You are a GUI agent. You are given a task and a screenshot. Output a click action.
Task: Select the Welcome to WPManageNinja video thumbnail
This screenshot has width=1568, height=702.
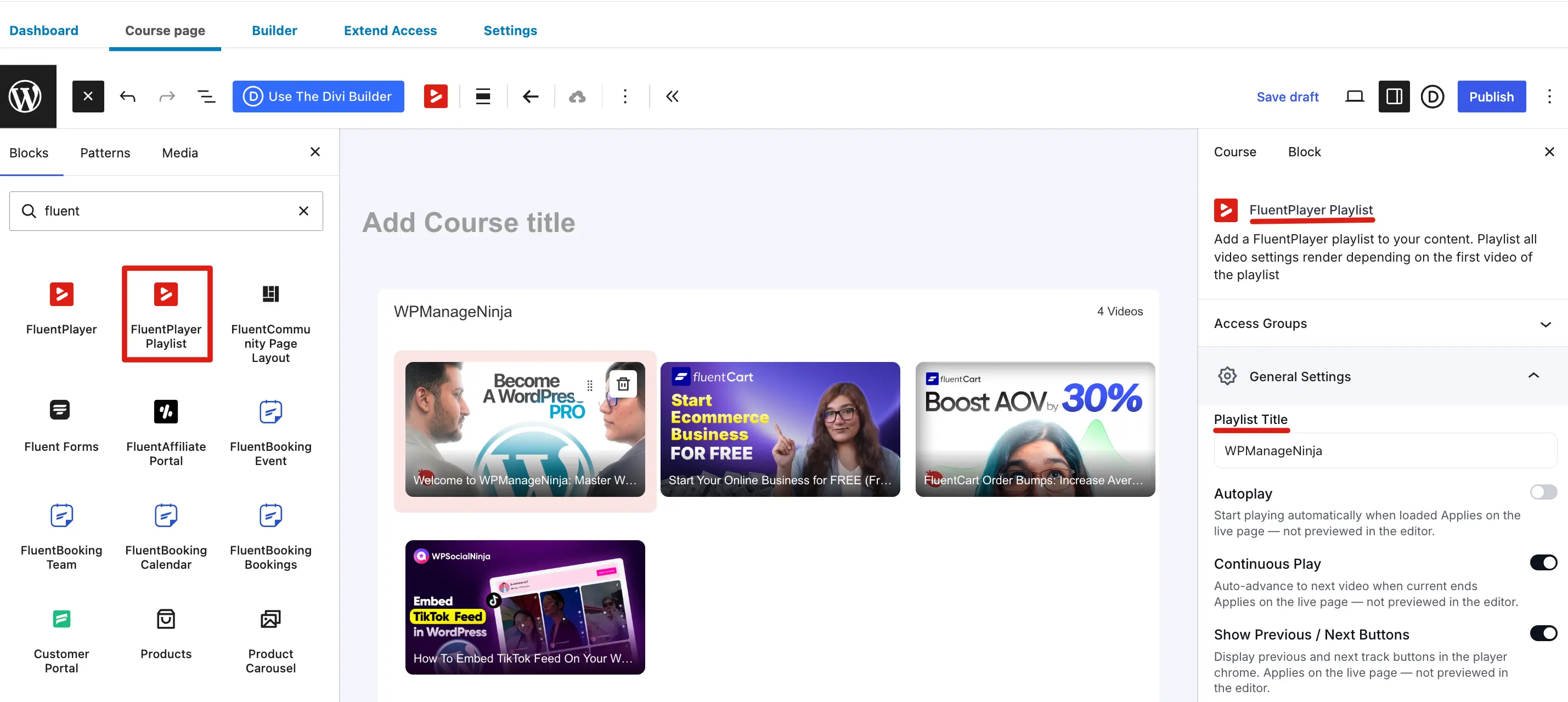pyautogui.click(x=524, y=429)
